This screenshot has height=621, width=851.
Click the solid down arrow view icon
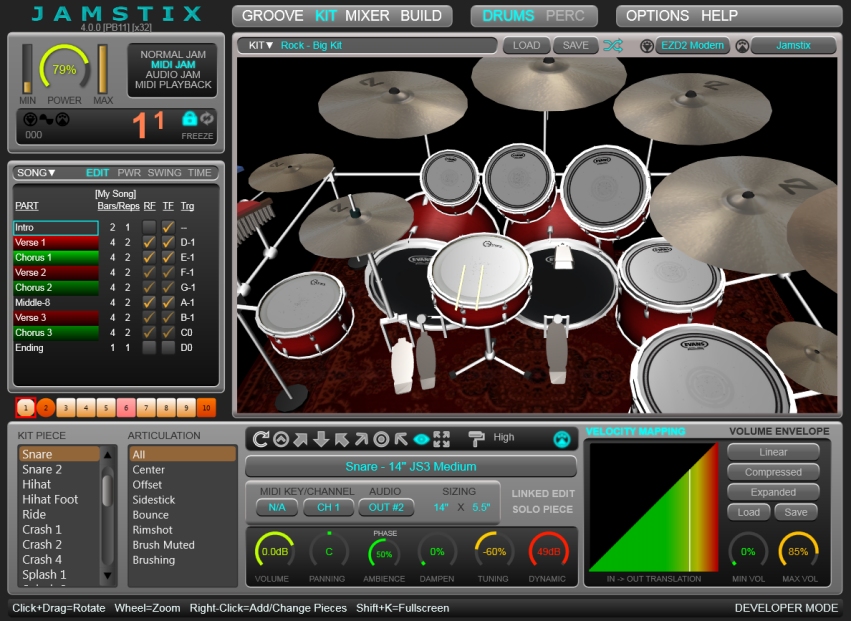click(x=321, y=439)
